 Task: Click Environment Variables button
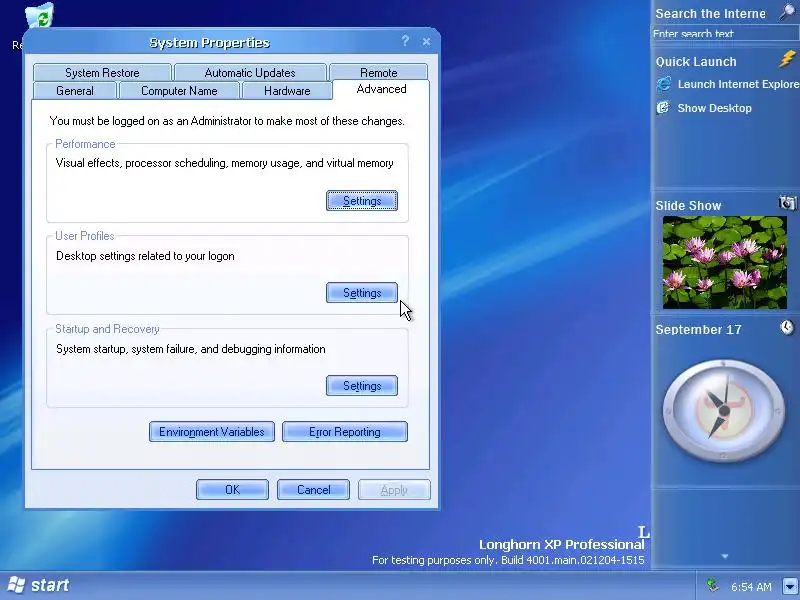pos(212,432)
